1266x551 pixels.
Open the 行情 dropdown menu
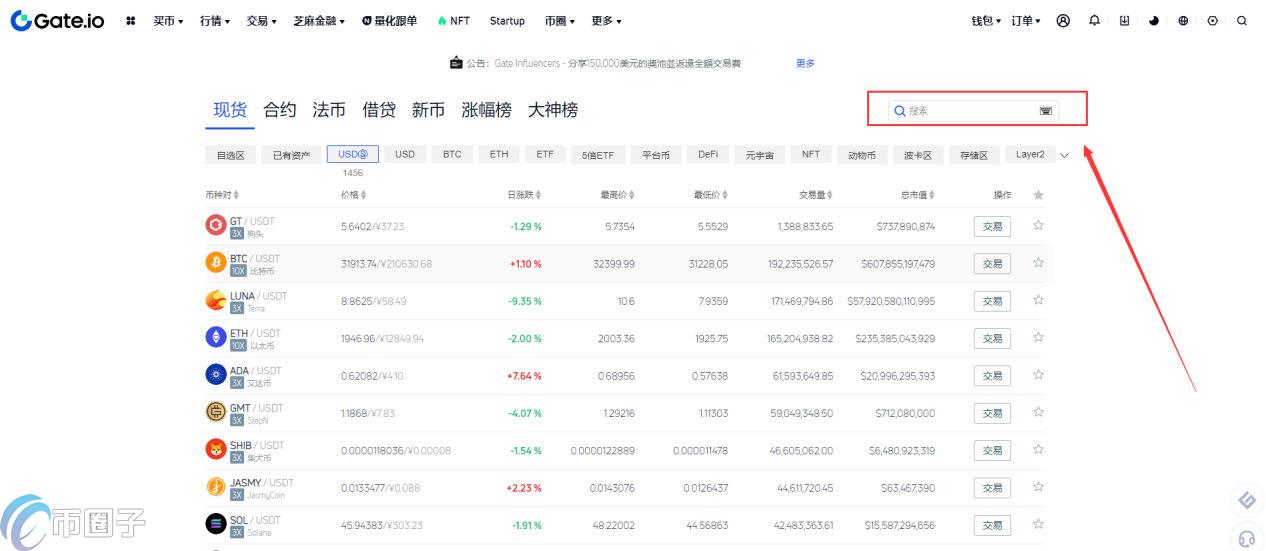tap(215, 21)
